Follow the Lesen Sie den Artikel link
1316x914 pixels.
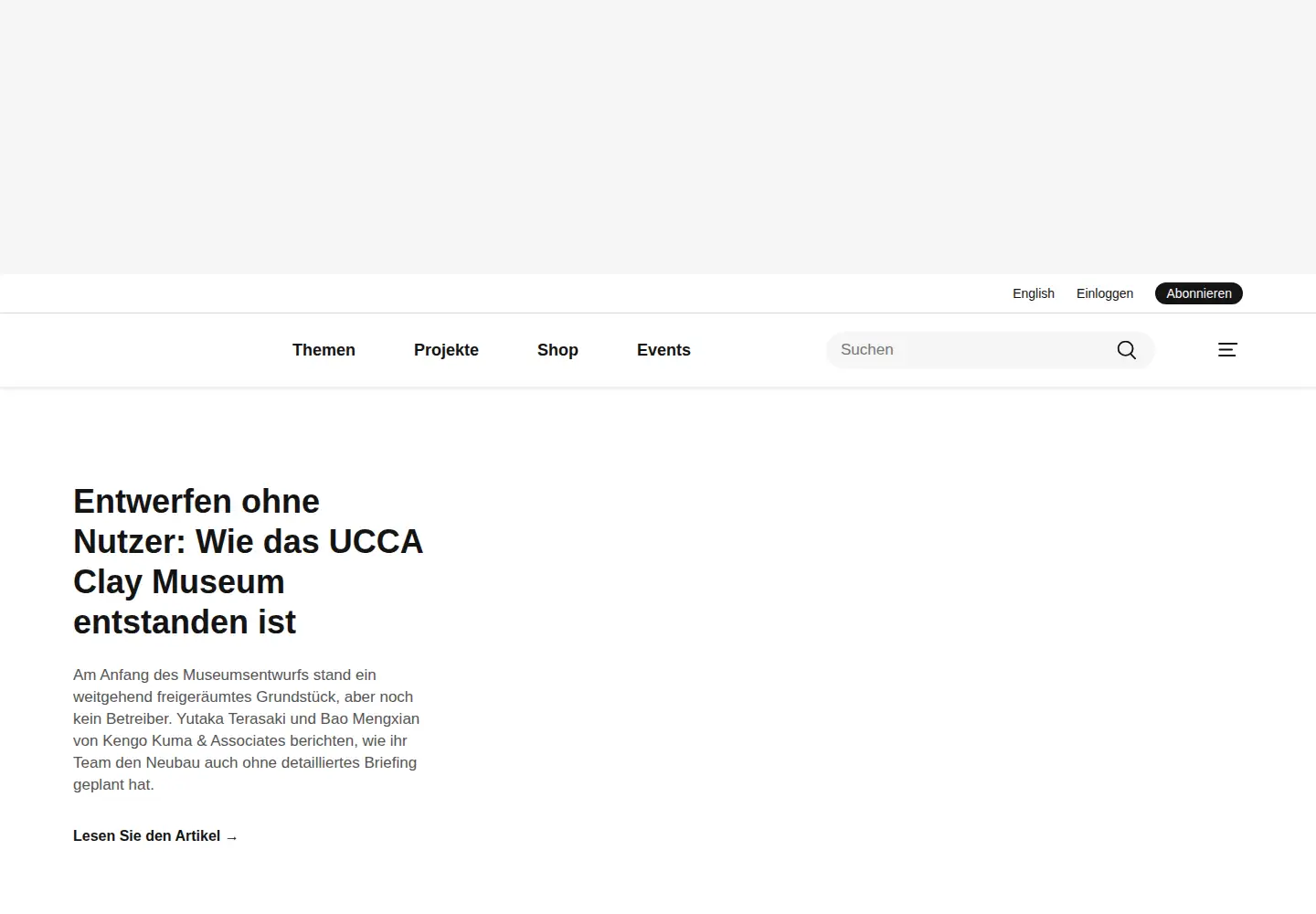155,836
